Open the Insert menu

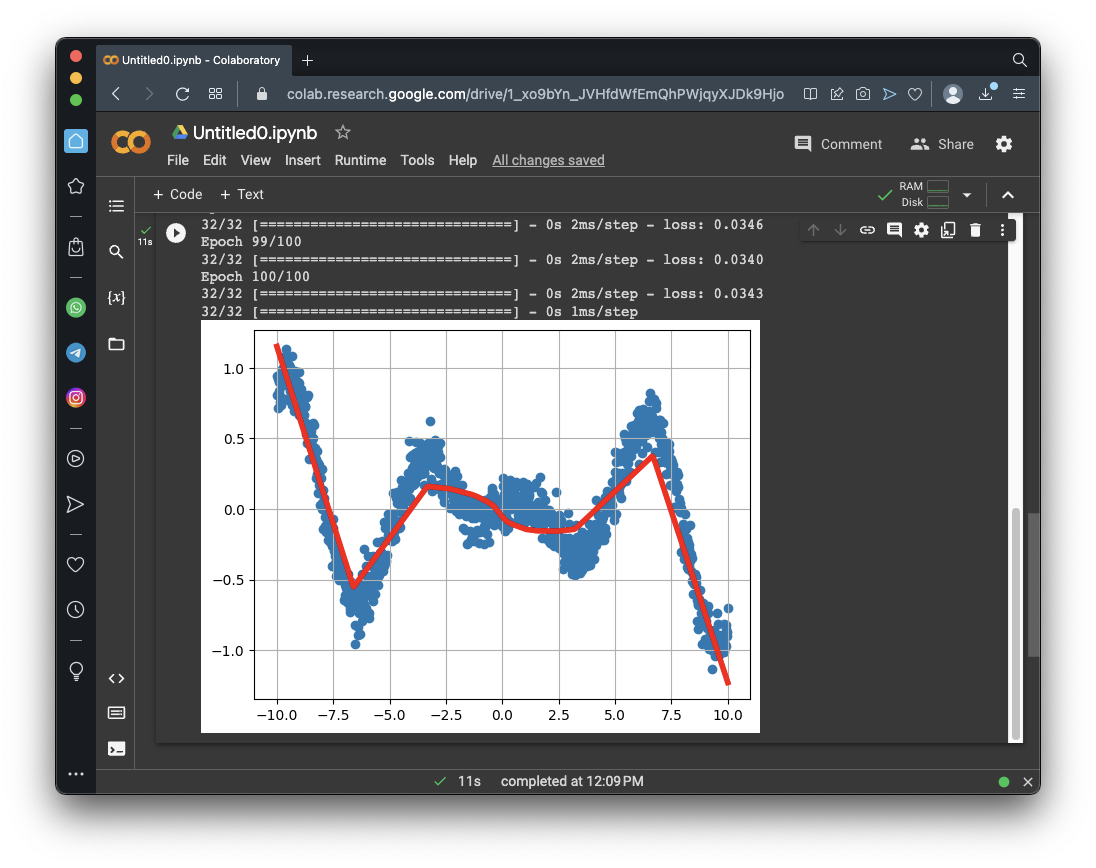(303, 160)
